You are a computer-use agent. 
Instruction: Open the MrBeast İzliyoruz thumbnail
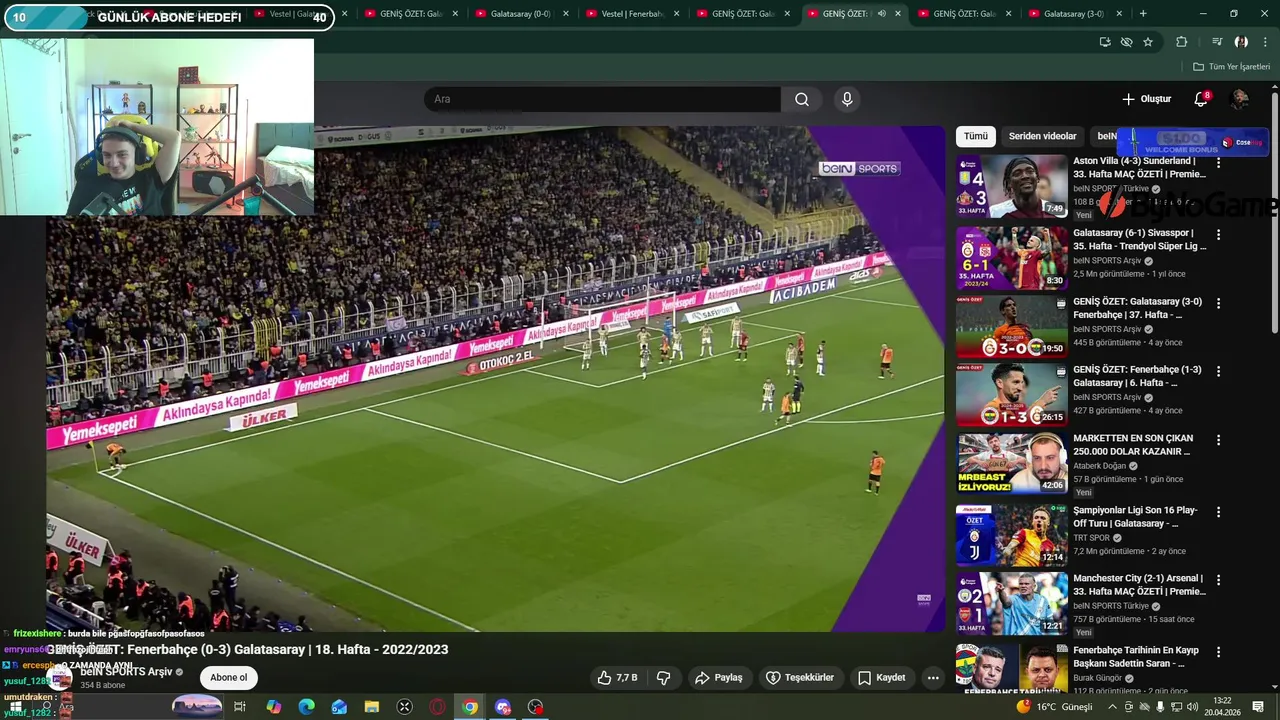pos(1011,462)
